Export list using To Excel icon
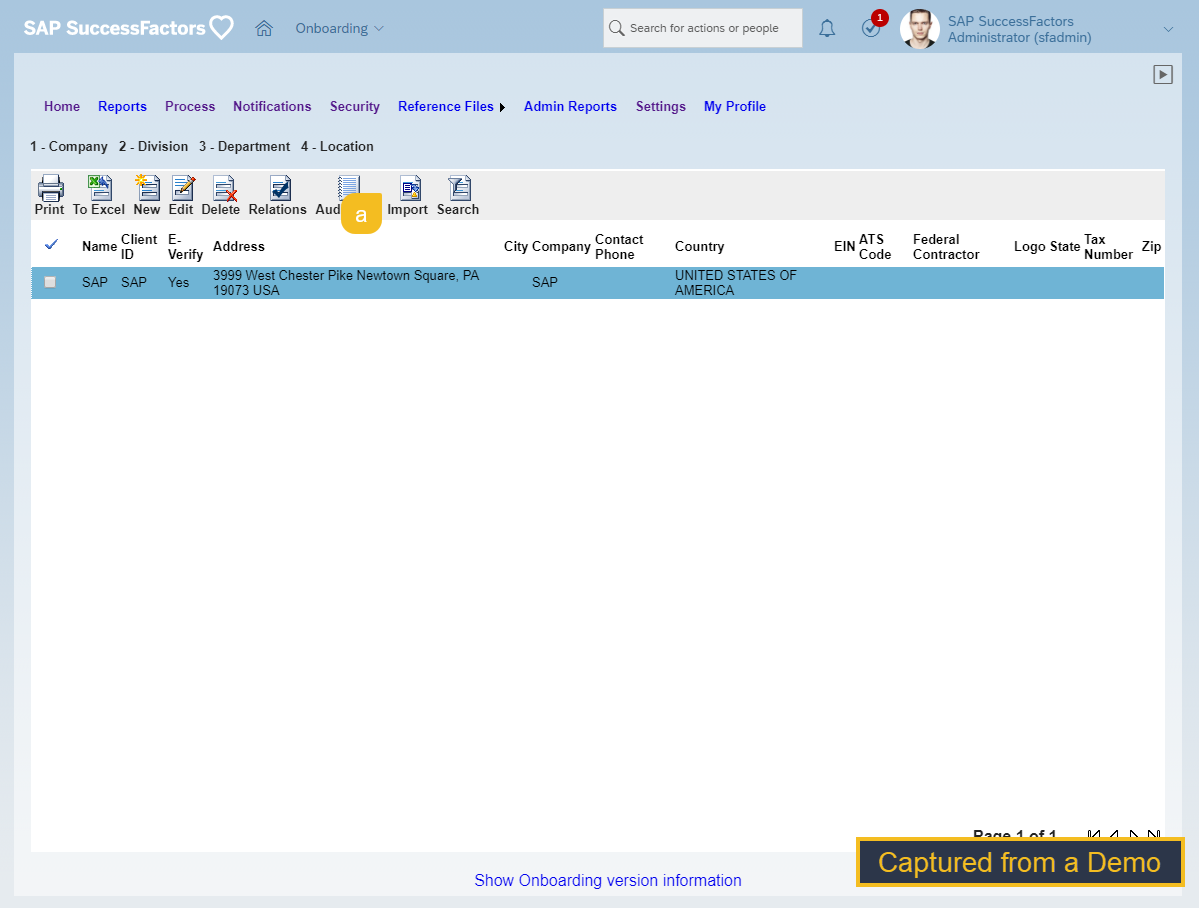Screen dimensions: 1199x908 pos(99,188)
